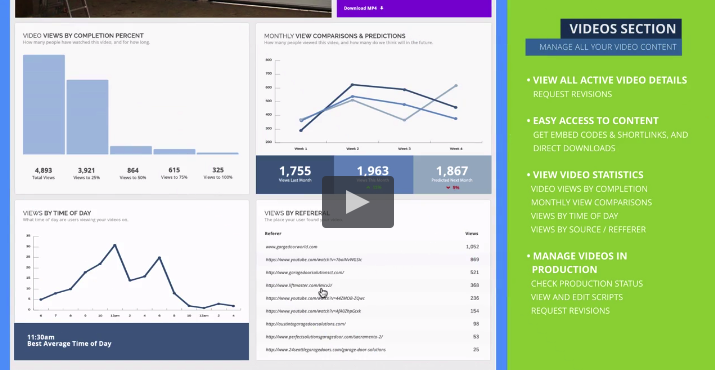Select the 1,755 Views Last Month tile
The height and width of the screenshot is (370, 715).
[x=295, y=175]
